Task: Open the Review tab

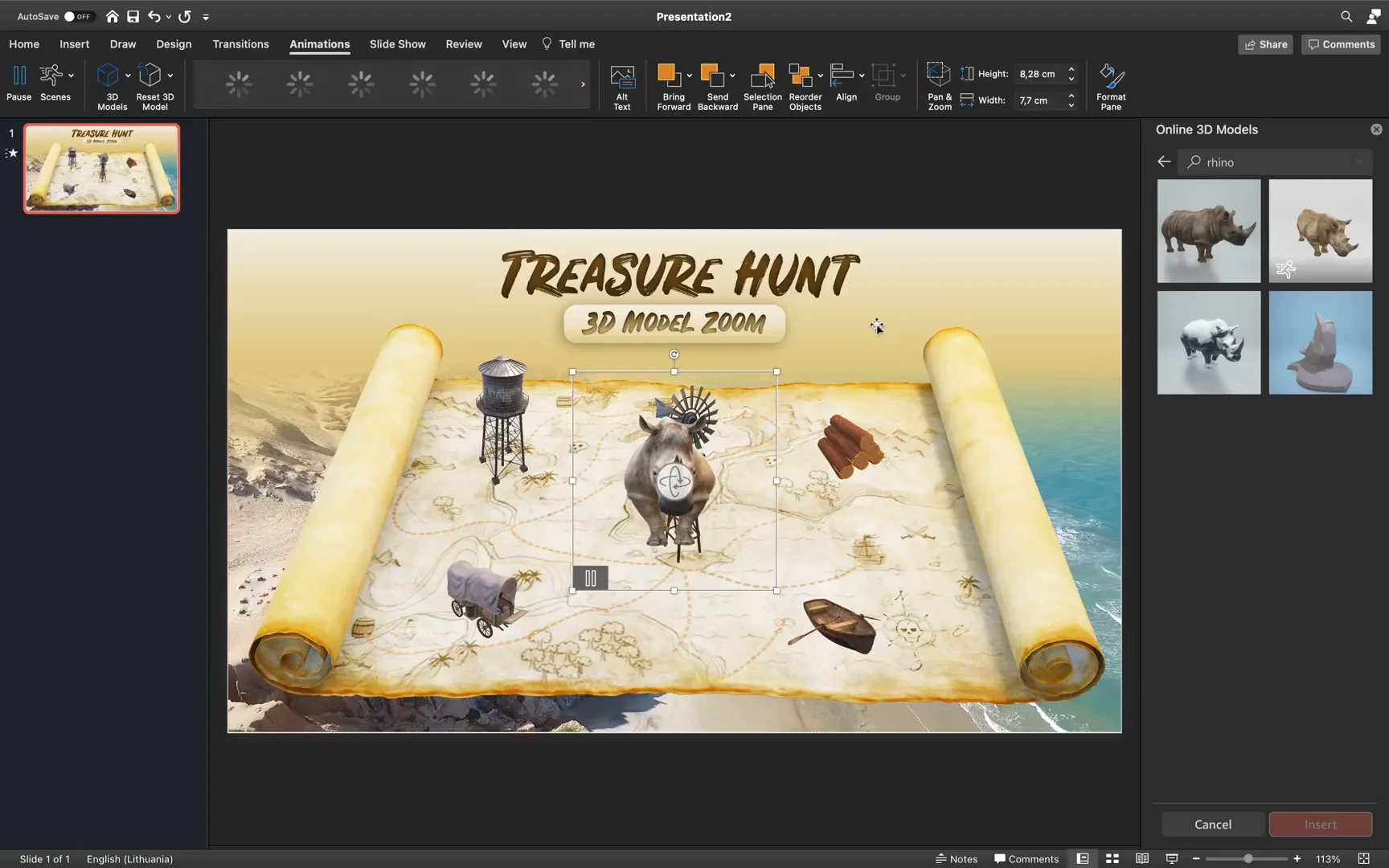Action: pos(464,44)
